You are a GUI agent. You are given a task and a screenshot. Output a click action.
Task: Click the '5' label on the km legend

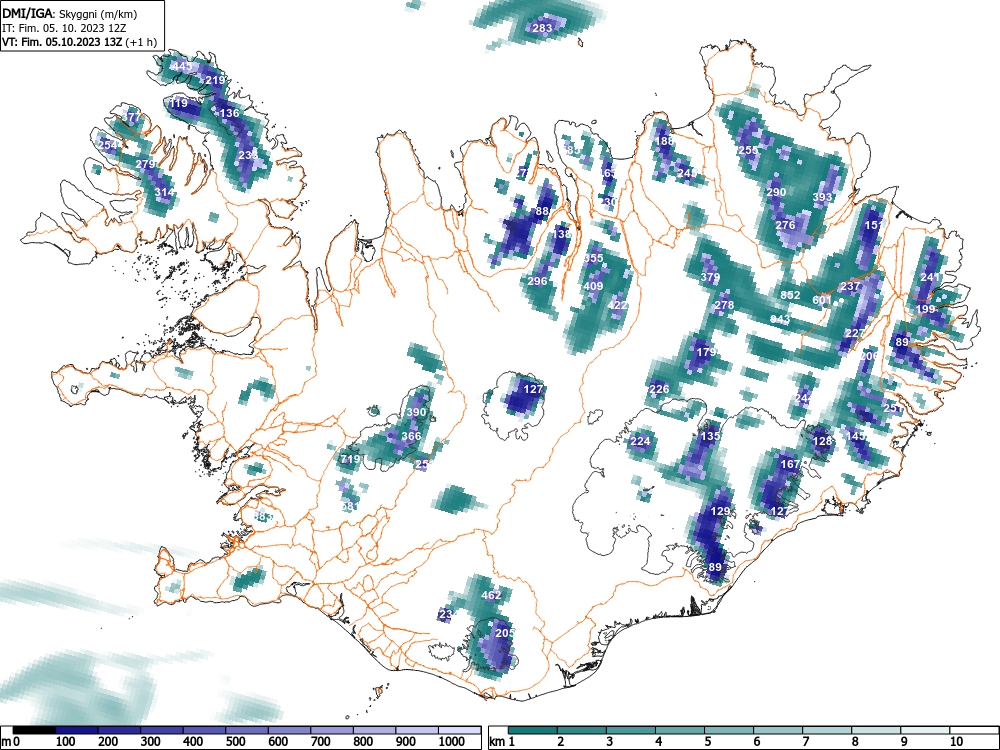pos(707,742)
